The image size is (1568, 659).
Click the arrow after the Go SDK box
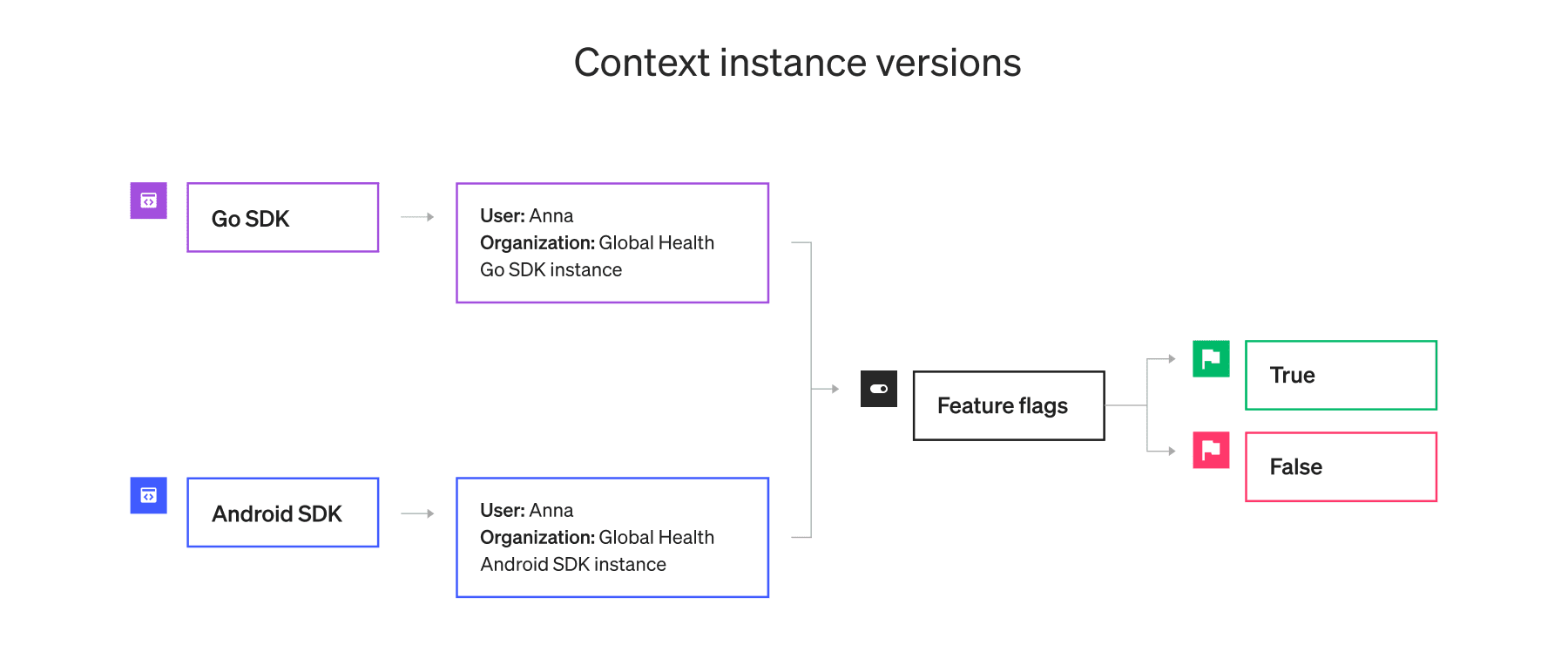(x=417, y=217)
